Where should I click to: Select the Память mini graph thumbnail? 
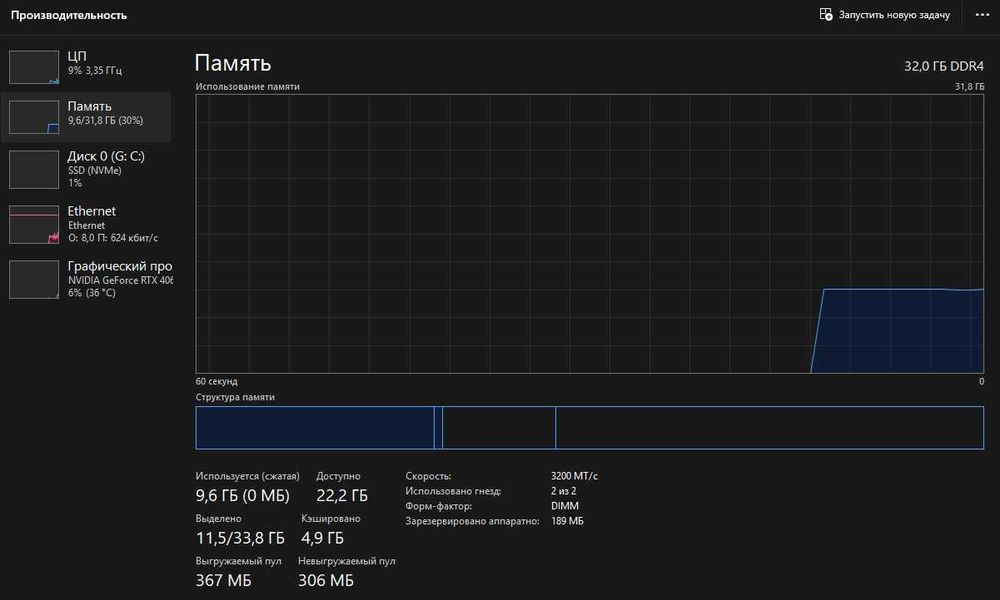click(x=34, y=117)
